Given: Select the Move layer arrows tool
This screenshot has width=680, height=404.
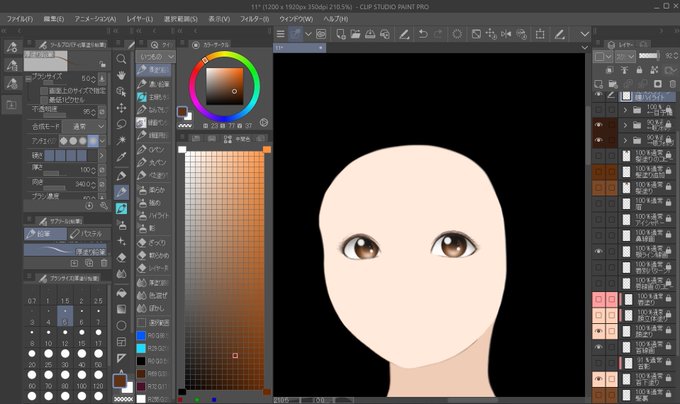Looking at the screenshot, I should (x=121, y=108).
